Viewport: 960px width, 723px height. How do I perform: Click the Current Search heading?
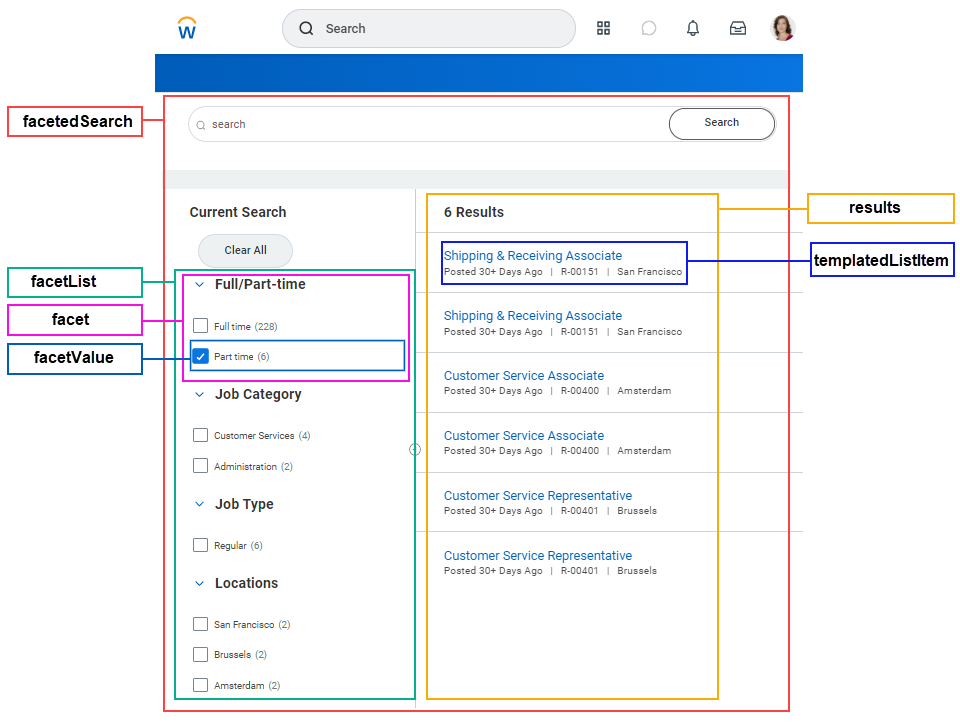(238, 212)
